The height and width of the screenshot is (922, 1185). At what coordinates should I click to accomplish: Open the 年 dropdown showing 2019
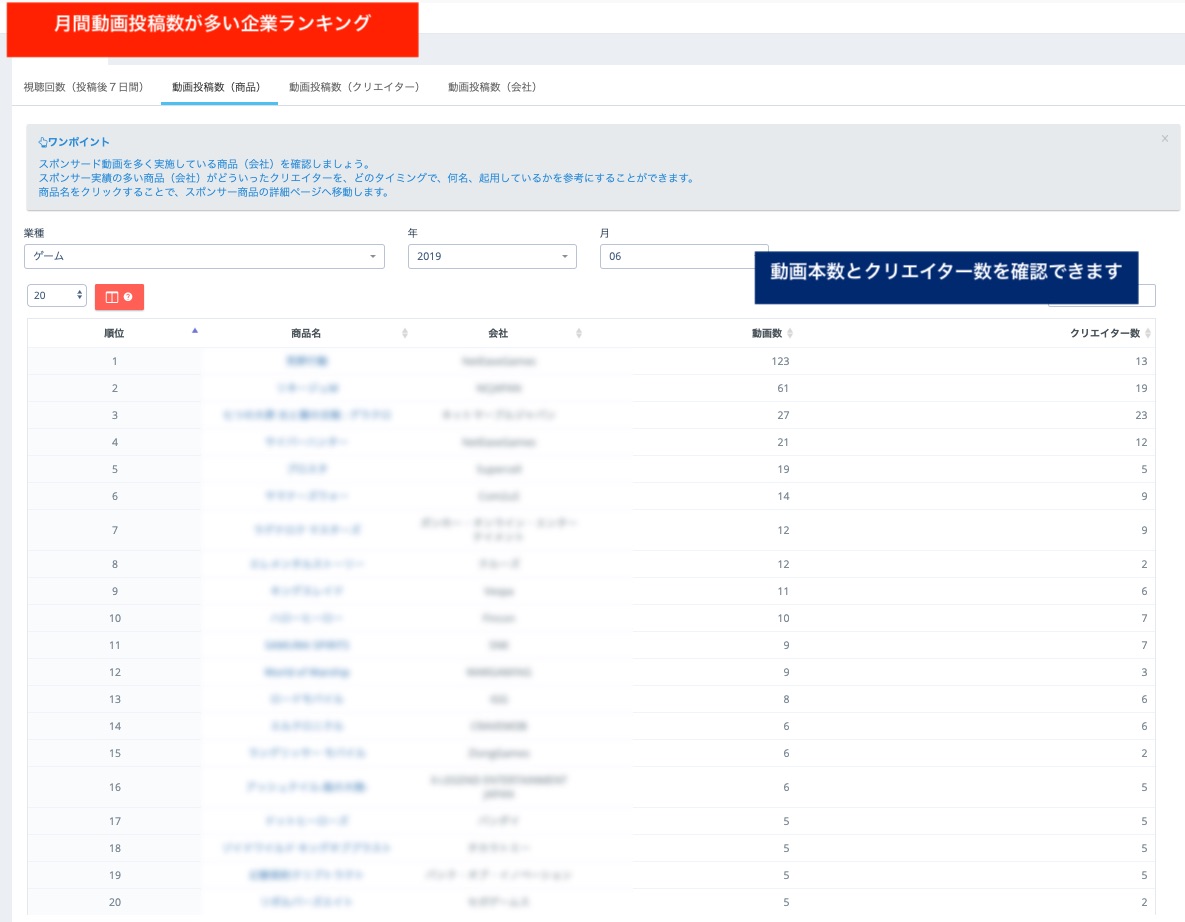pyautogui.click(x=492, y=257)
